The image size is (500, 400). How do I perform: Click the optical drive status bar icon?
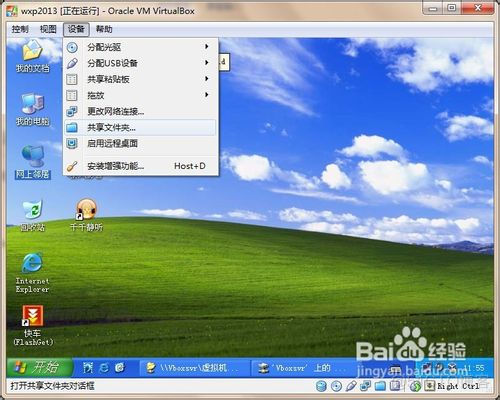(336, 386)
